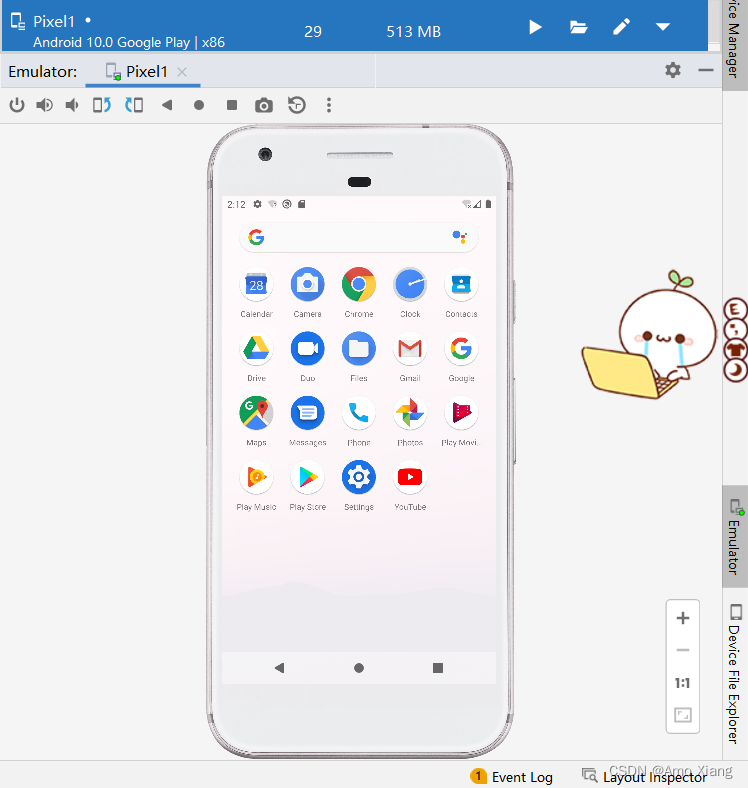Reset emulator zoom to 1:1
748x788 pixels.
tap(683, 683)
